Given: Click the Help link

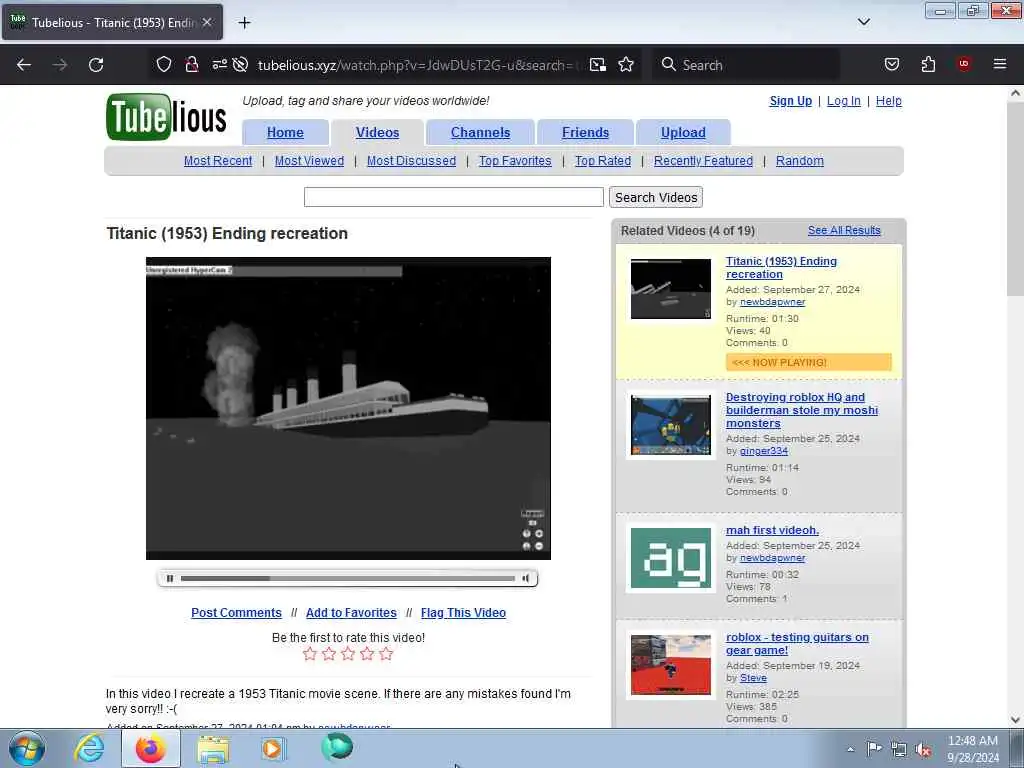Looking at the screenshot, I should click(x=889, y=101).
